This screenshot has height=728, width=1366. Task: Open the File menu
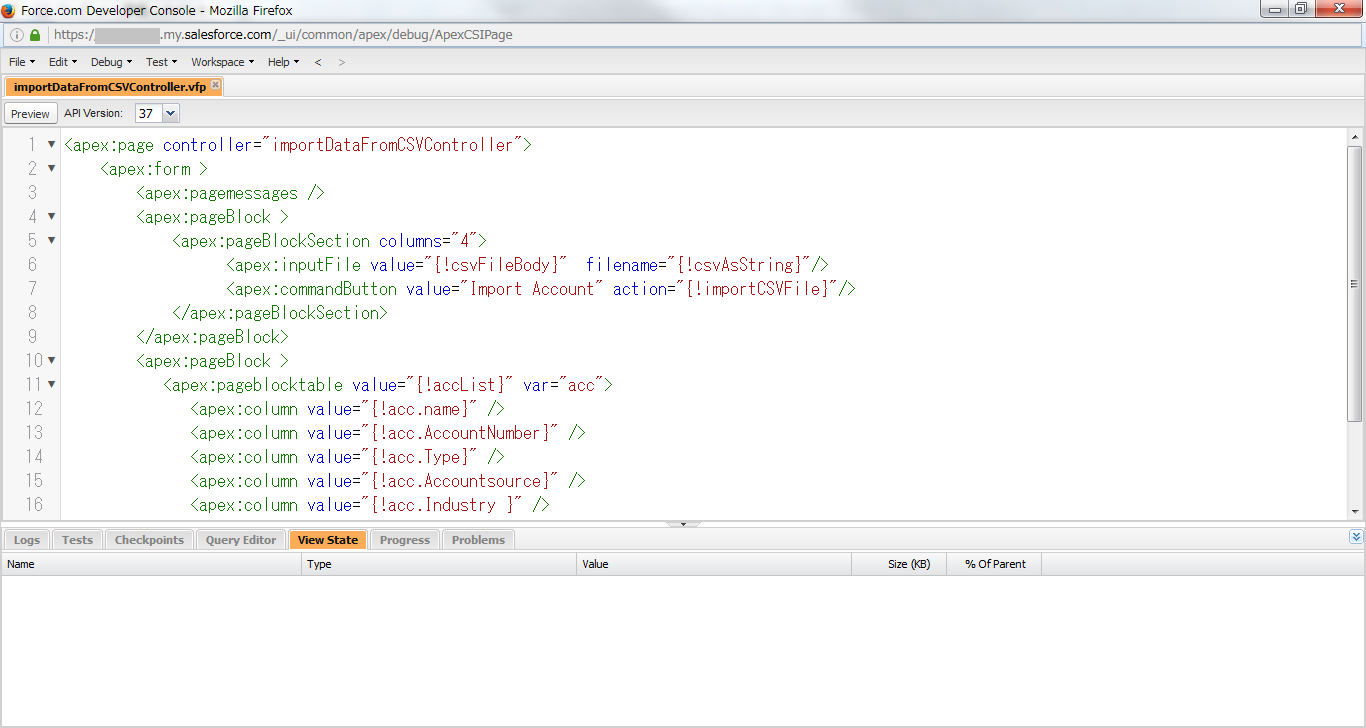pyautogui.click(x=21, y=62)
